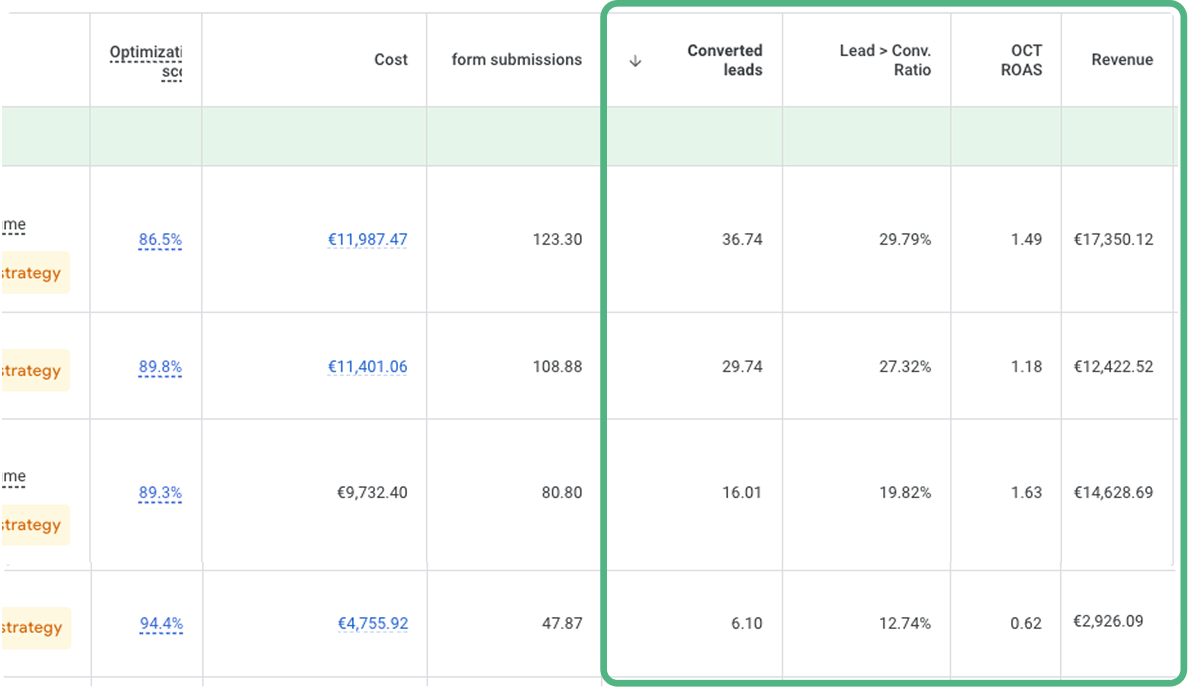This screenshot has width=1188, height=687.
Task: Click the strategy badge in the 86.5% row
Action: [x=34, y=273]
